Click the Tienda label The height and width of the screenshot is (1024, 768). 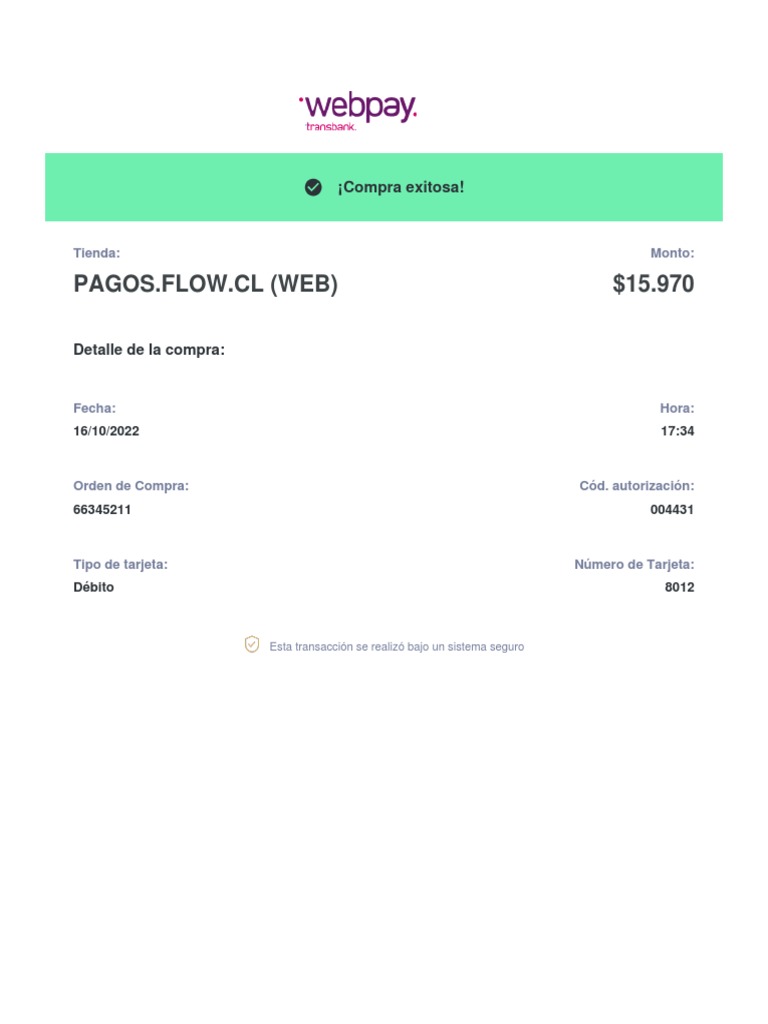(x=97, y=254)
